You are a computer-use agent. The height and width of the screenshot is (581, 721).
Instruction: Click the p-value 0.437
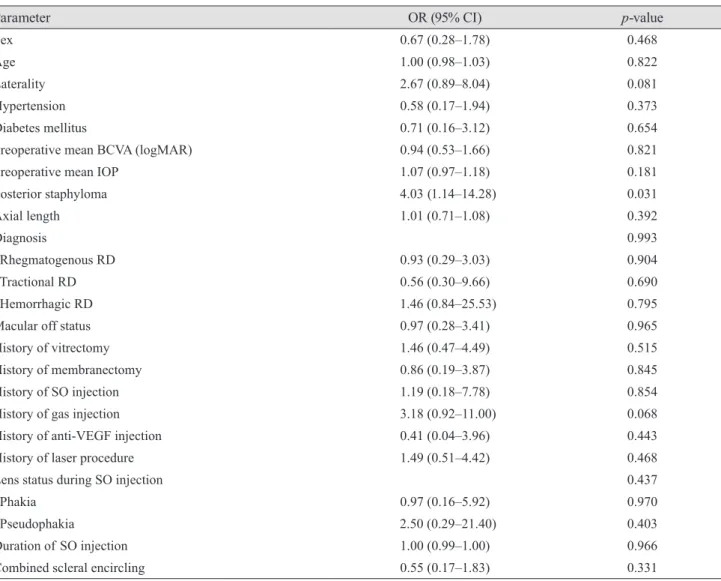click(x=642, y=480)
